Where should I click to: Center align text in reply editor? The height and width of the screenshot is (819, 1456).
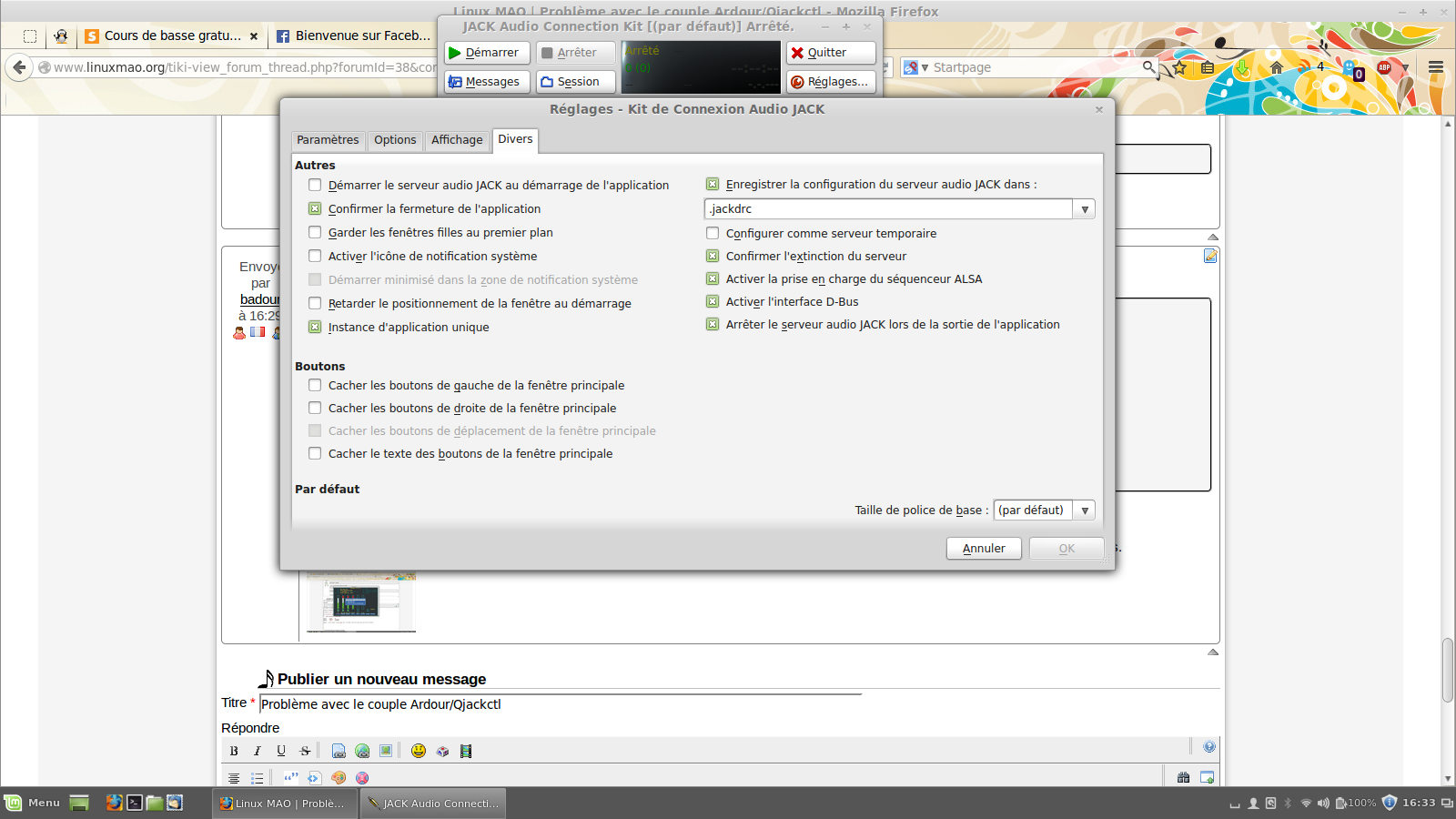[x=234, y=777]
